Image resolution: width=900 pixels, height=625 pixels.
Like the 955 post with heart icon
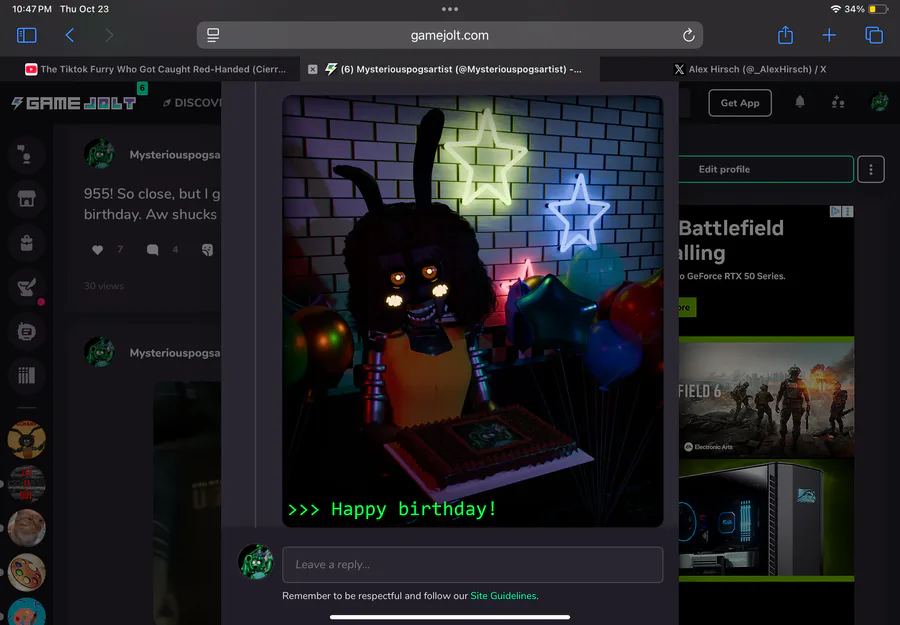click(98, 250)
